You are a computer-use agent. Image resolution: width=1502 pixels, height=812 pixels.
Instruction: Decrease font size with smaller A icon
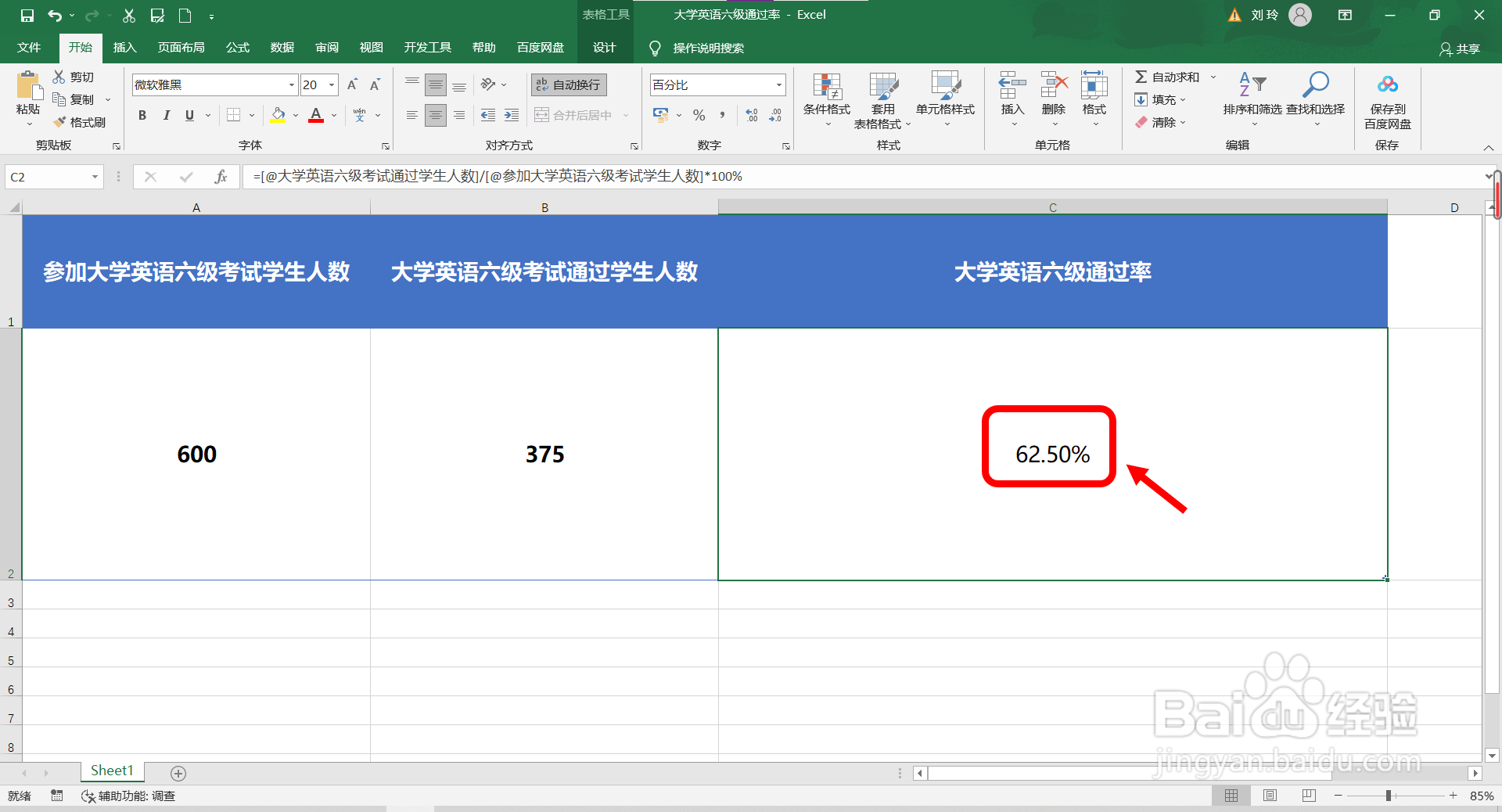tap(375, 84)
